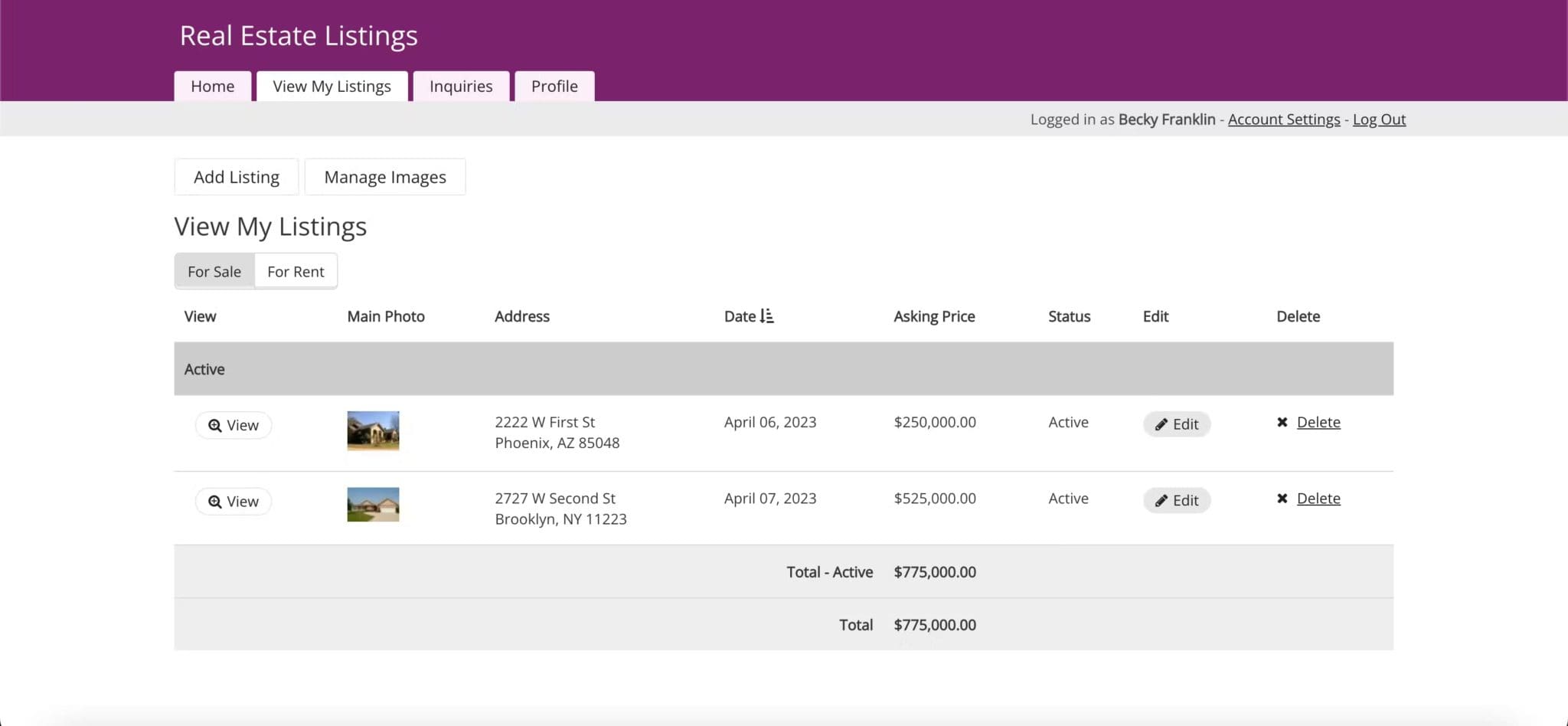This screenshot has height=726, width=1568.
Task: Click the Log Out link
Action: tap(1378, 119)
